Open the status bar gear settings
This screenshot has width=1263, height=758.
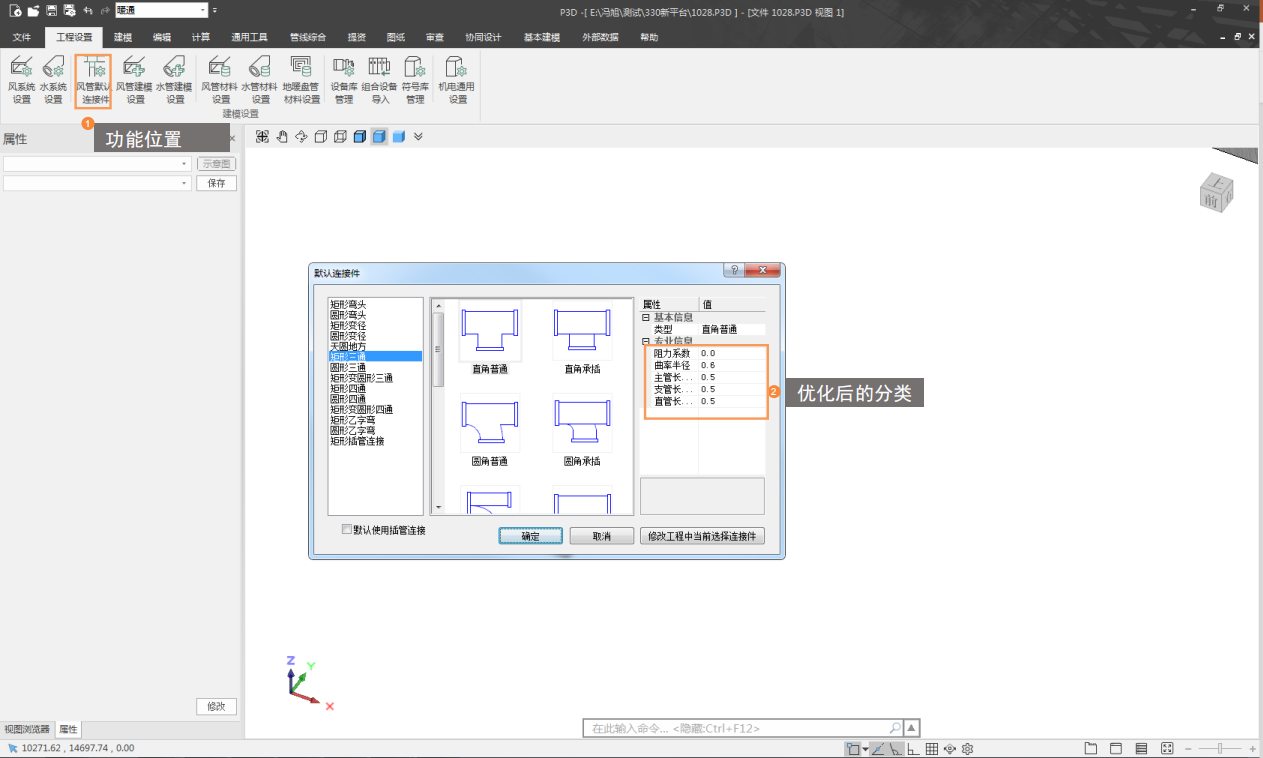pos(967,749)
